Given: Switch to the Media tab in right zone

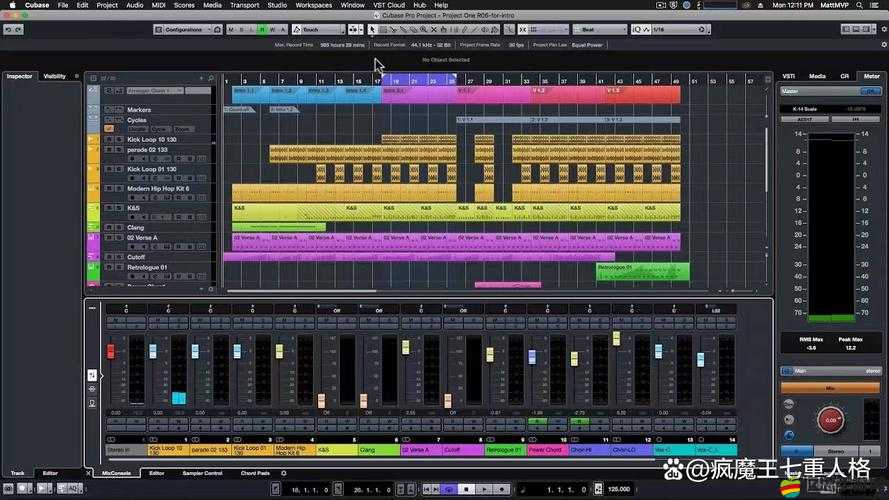Looking at the screenshot, I should click(x=817, y=76).
